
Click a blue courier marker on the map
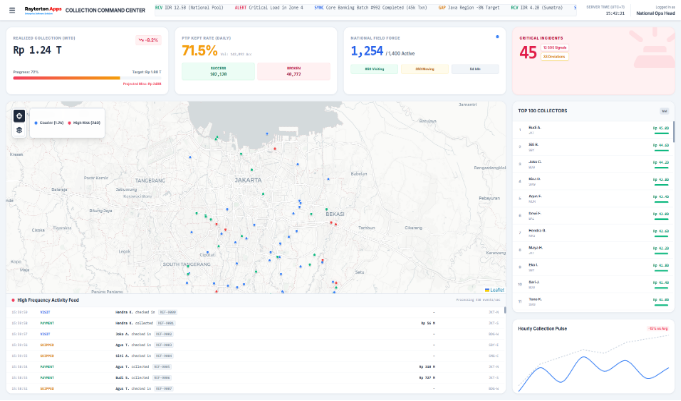point(190,156)
